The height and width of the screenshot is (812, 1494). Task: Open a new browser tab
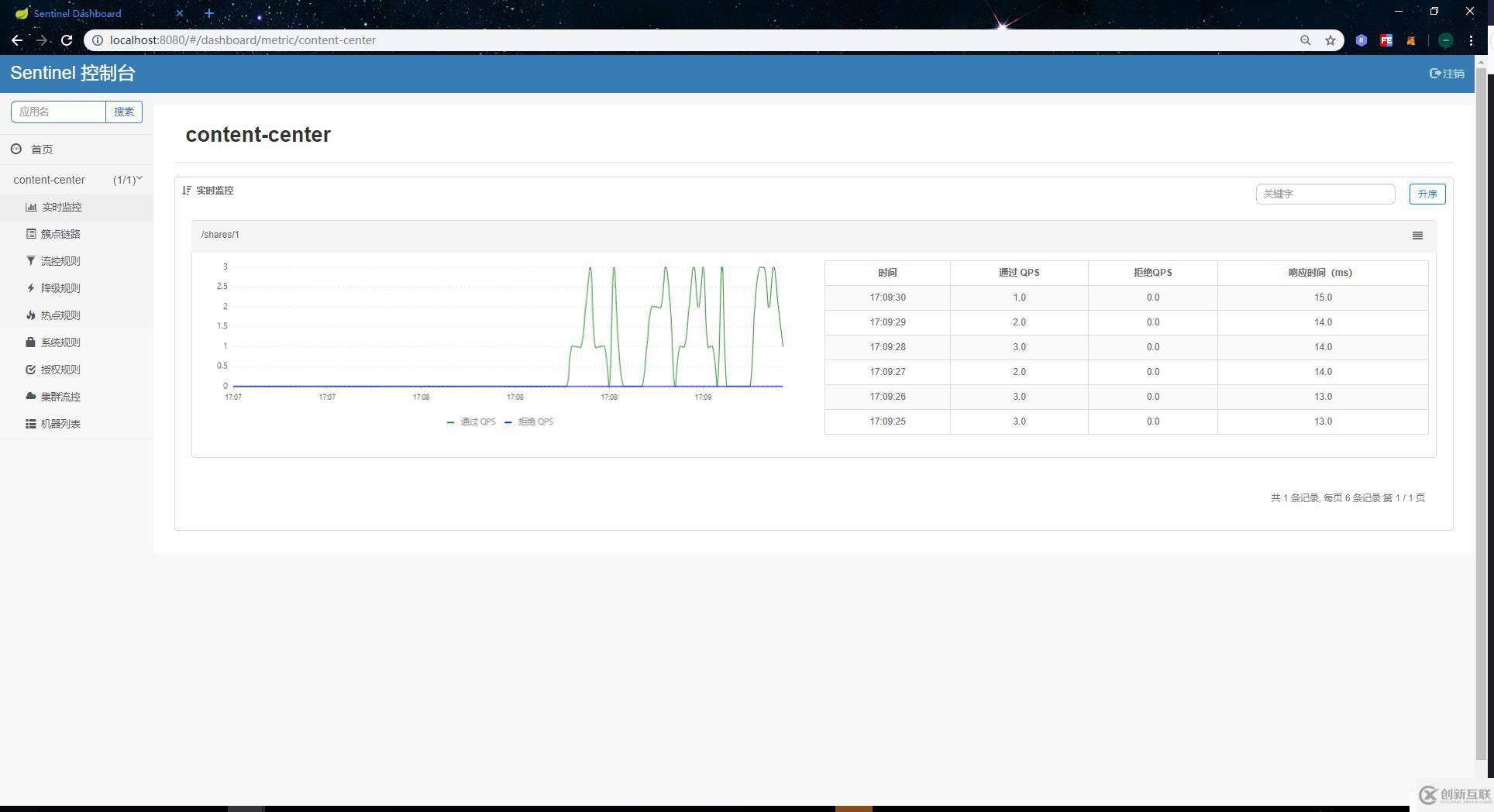(209, 13)
